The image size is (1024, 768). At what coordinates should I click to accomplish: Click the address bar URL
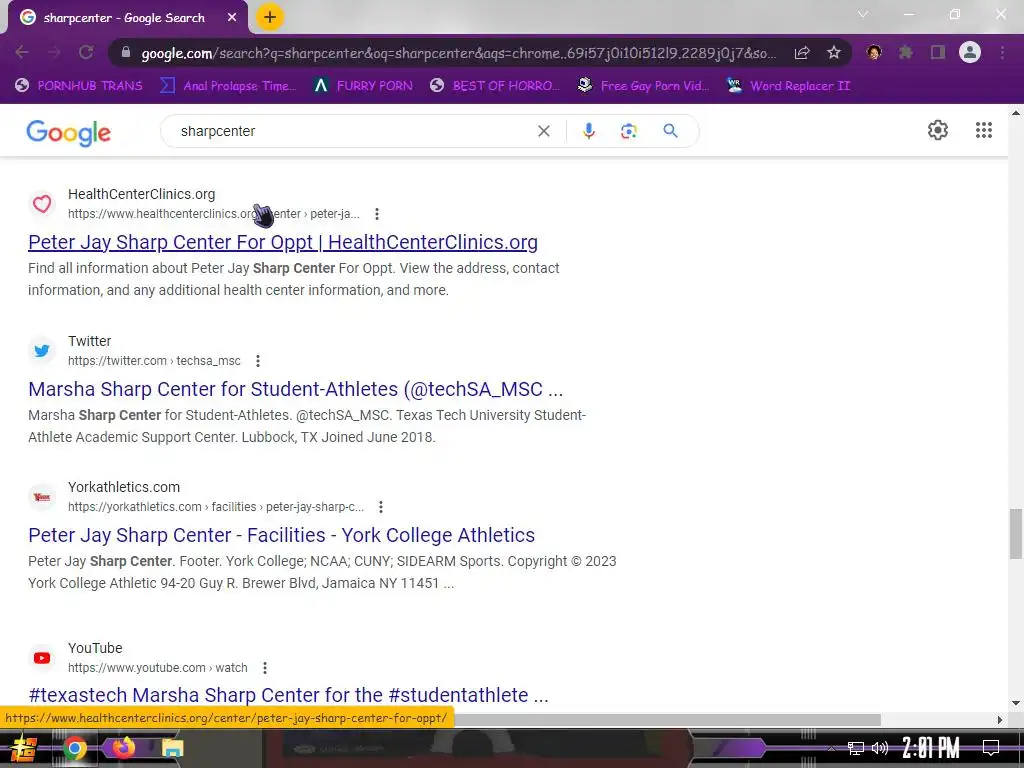point(458,53)
